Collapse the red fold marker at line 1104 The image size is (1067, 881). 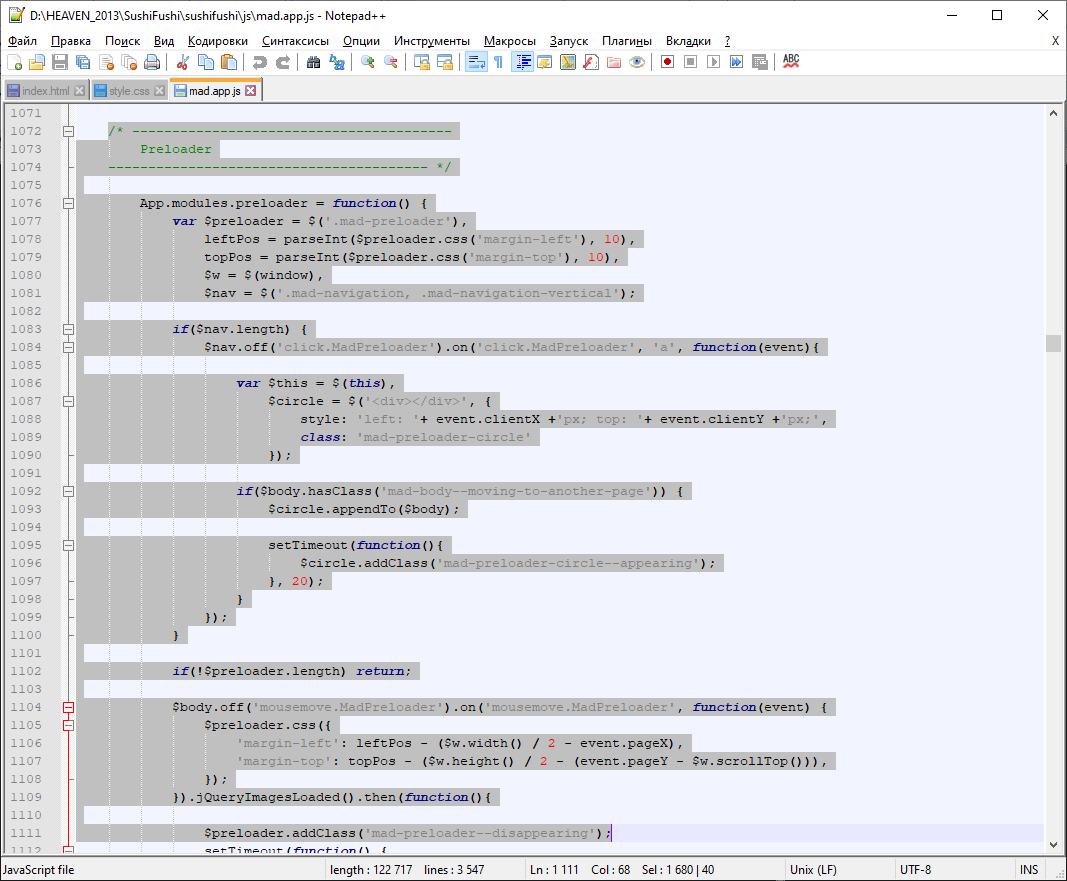[69, 707]
